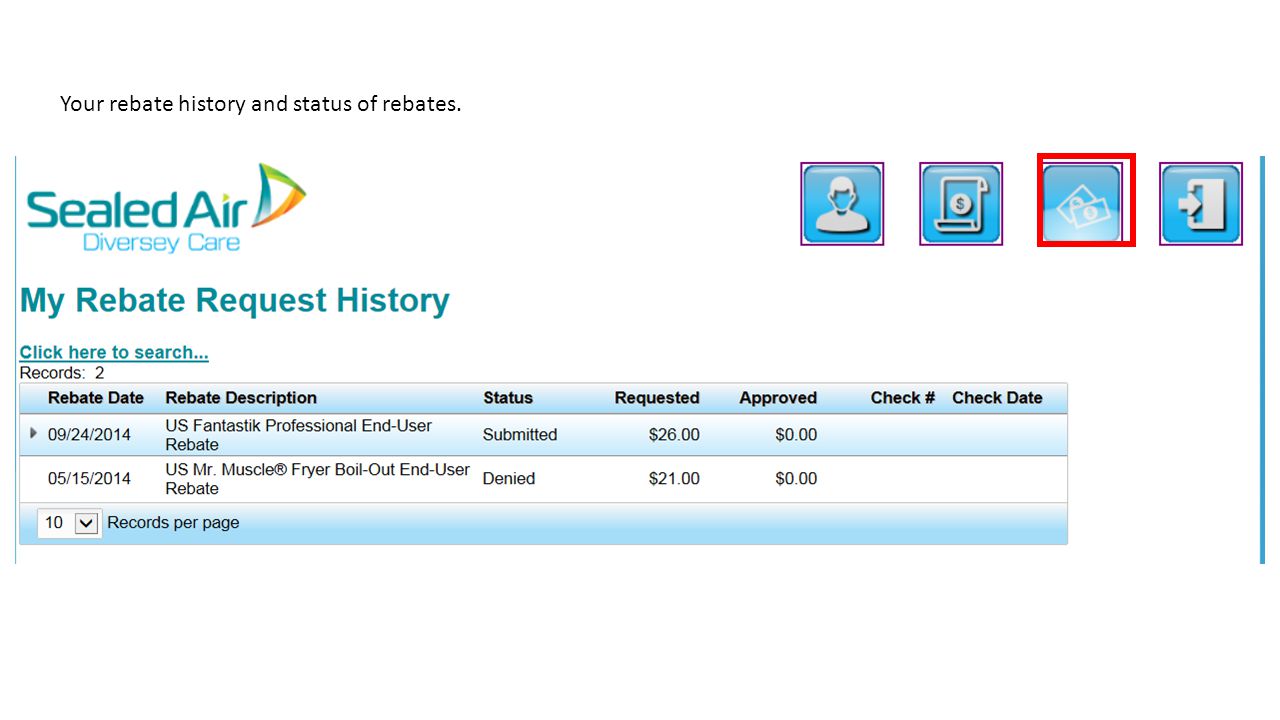Click the $0.00 approved amount in Submitted row

pyautogui.click(x=796, y=435)
